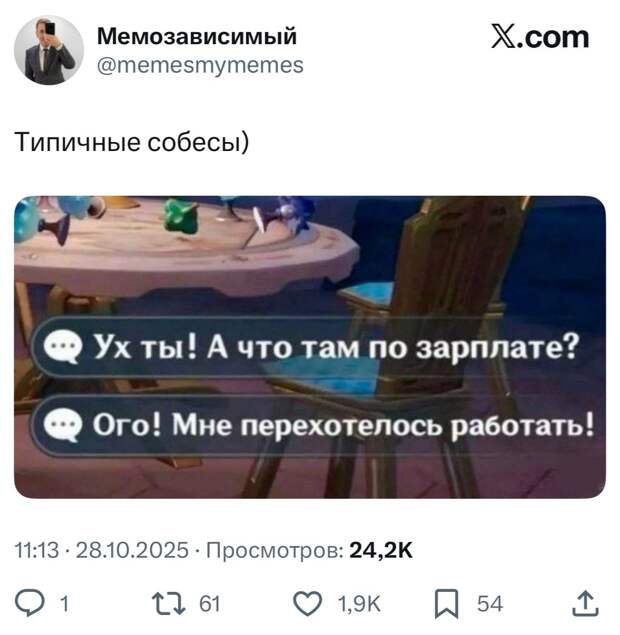Click the reply speech bubble icon

pyautogui.click(x=30, y=603)
